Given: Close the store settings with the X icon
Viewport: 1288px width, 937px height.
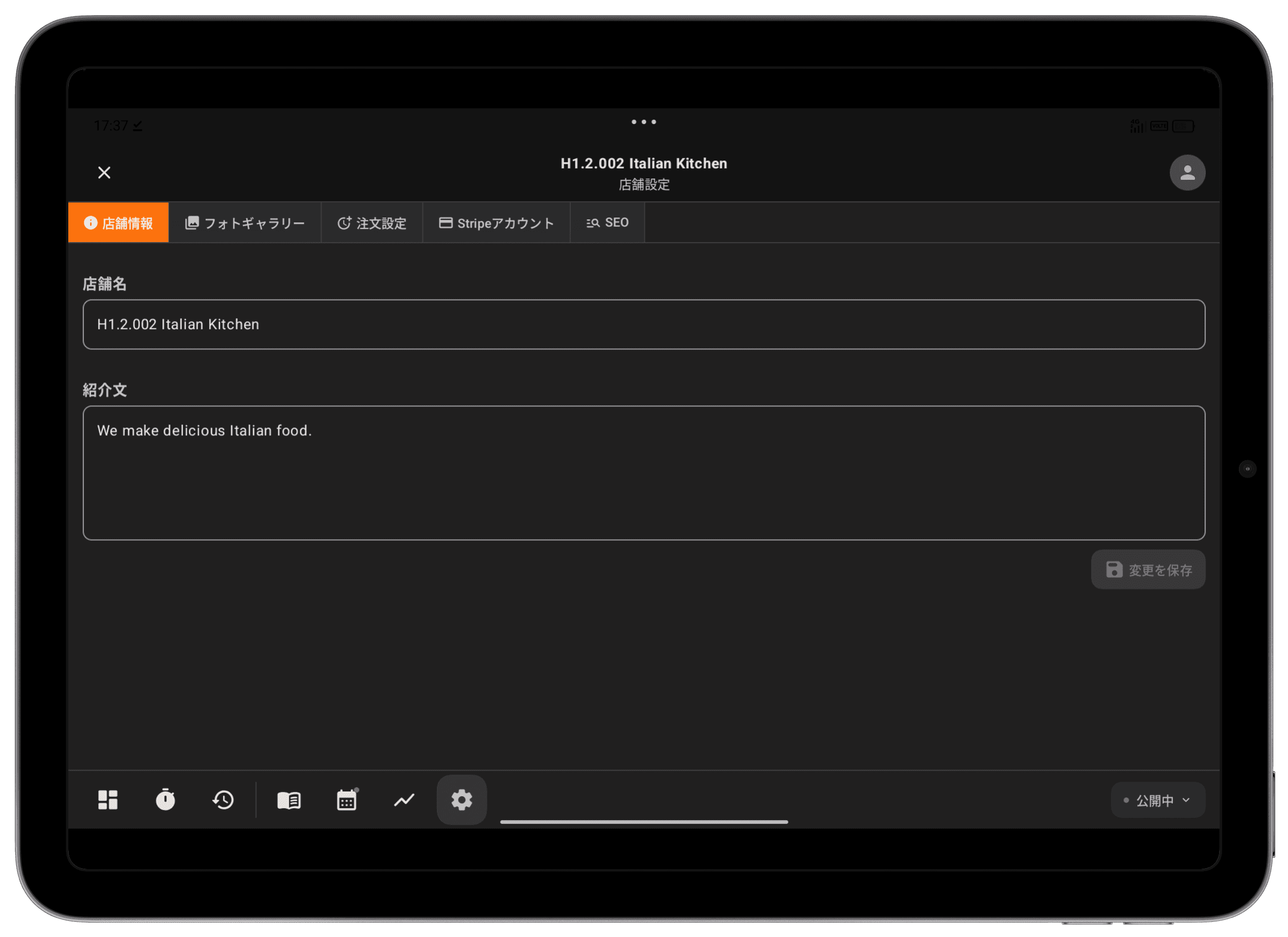Looking at the screenshot, I should (x=104, y=172).
